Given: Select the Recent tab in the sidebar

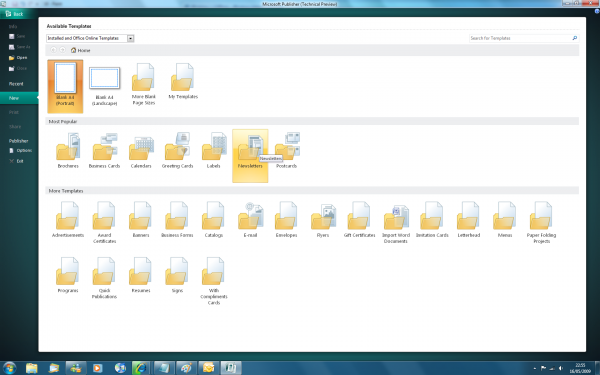Looking at the screenshot, I should tap(16, 84).
